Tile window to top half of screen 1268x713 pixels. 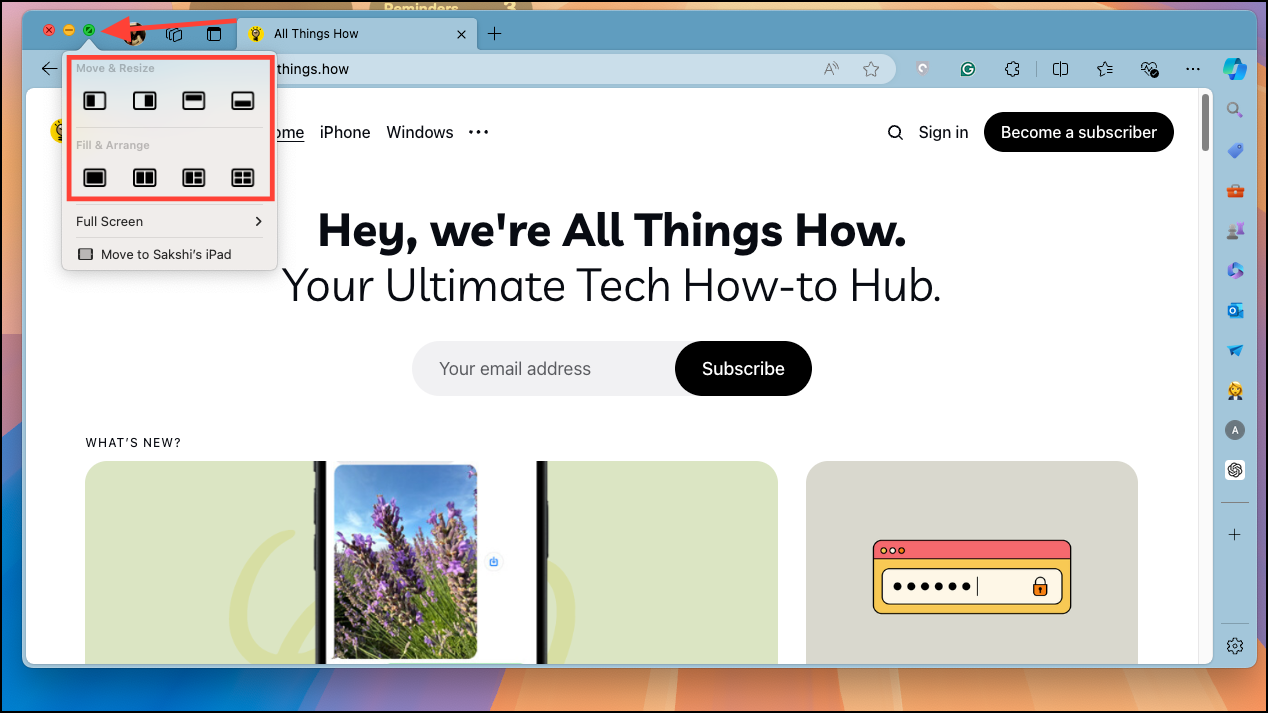[x=194, y=100]
